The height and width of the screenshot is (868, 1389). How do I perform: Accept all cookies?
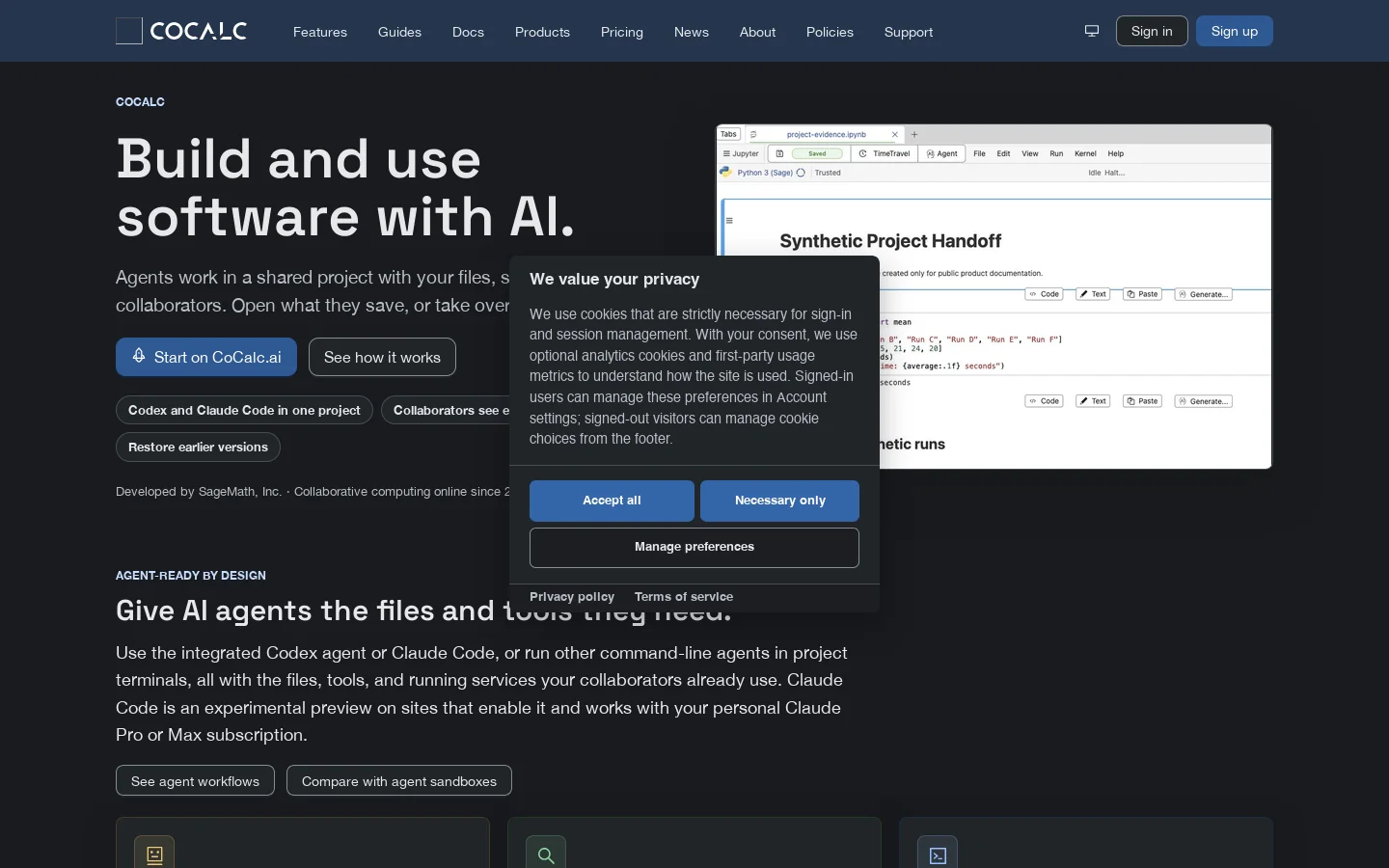point(612,501)
